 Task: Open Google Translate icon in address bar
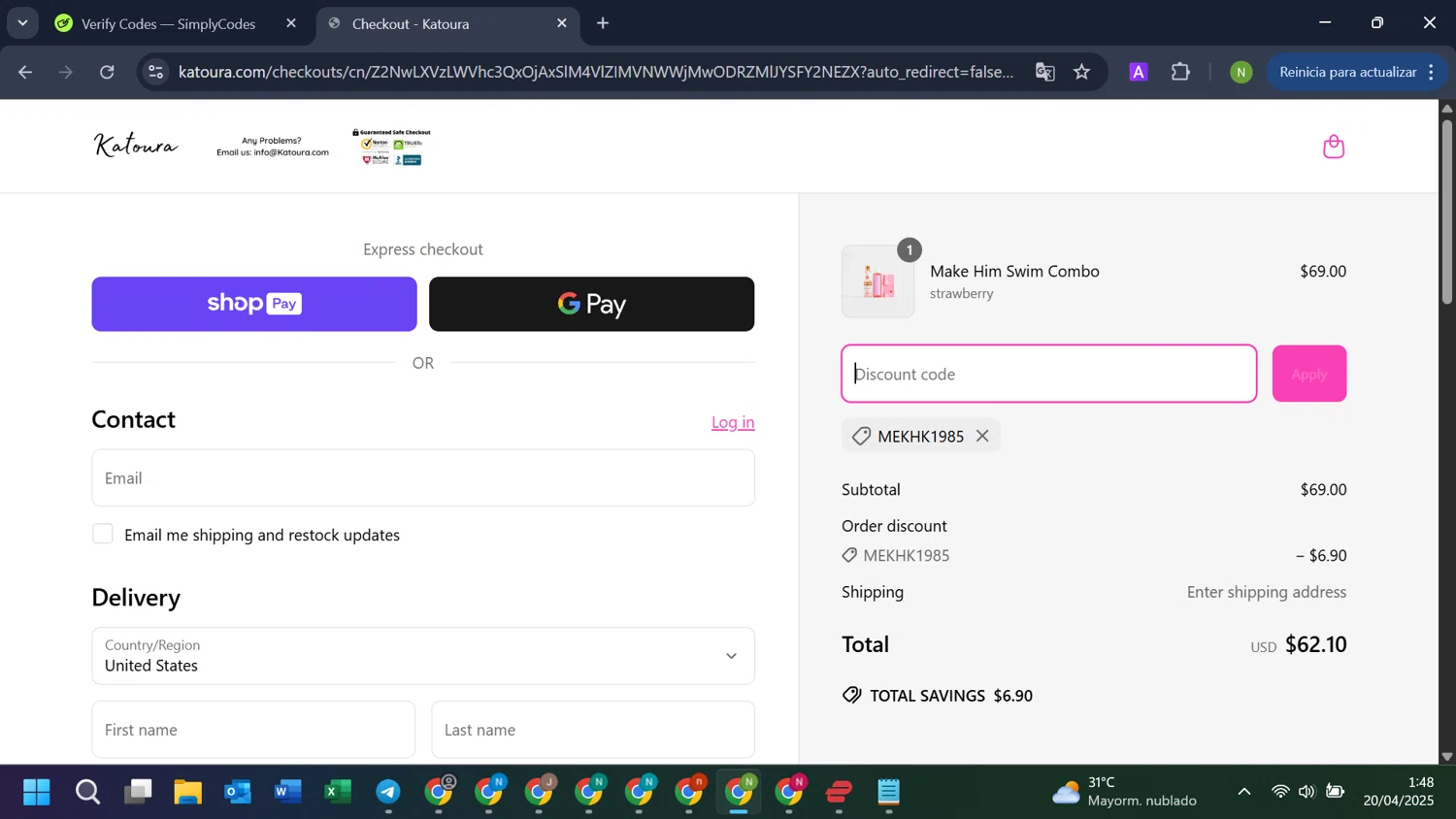[1044, 72]
